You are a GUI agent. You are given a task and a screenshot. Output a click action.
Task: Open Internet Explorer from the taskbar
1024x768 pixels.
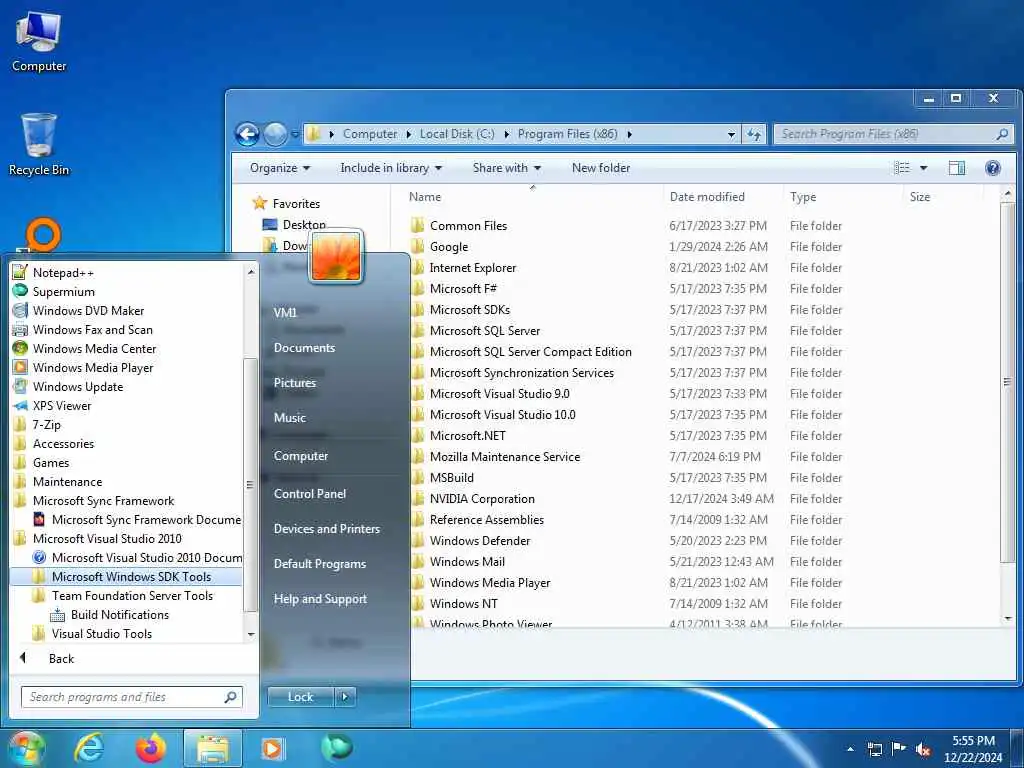89,748
